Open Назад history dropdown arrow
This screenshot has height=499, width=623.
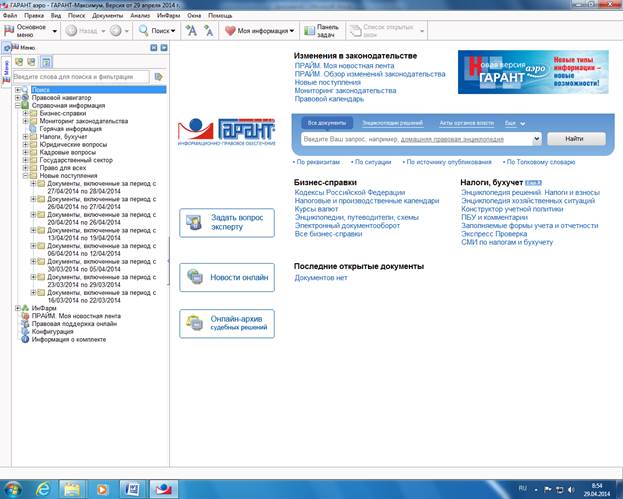[x=103, y=31]
